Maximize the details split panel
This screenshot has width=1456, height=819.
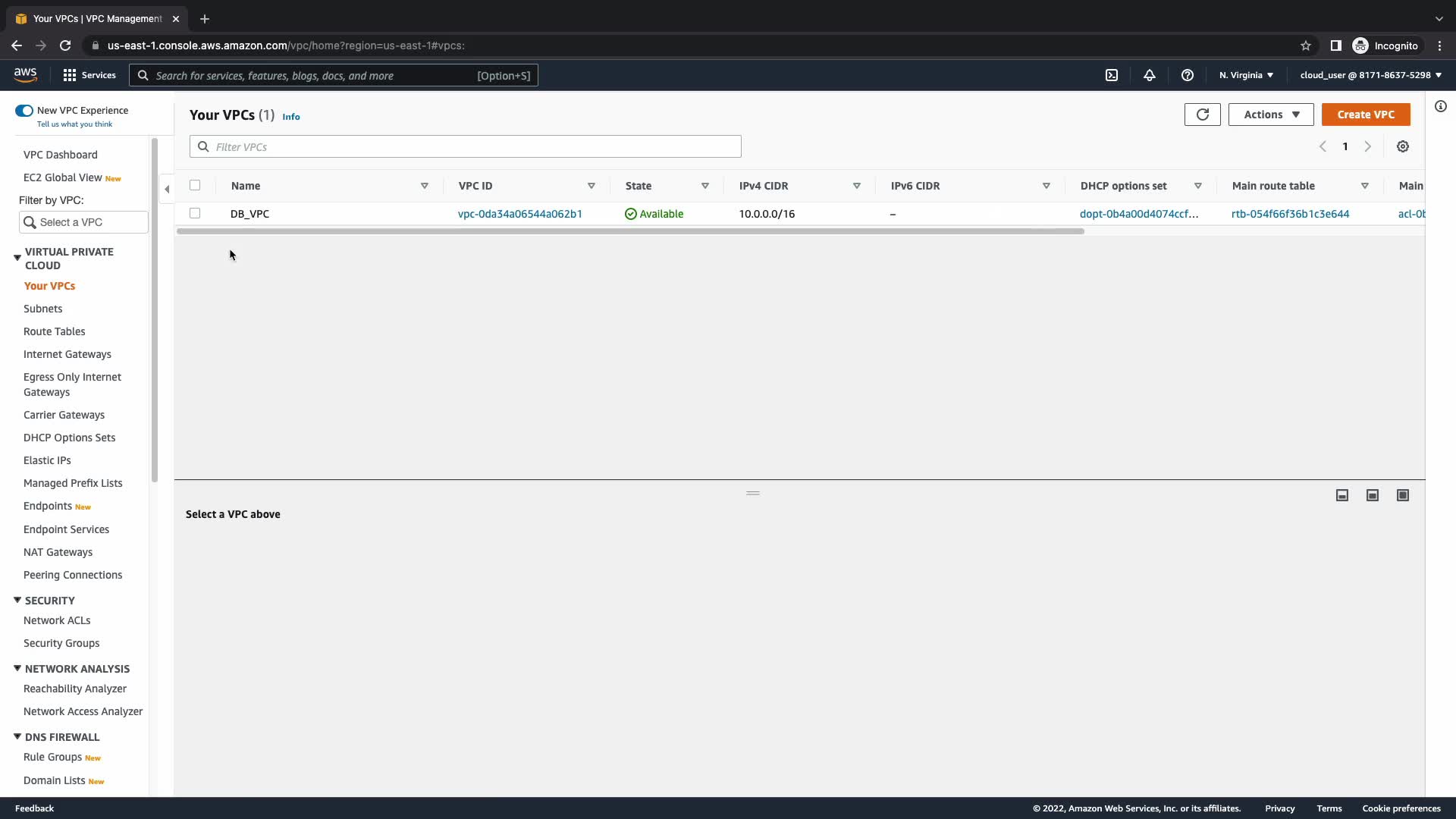(x=1403, y=495)
